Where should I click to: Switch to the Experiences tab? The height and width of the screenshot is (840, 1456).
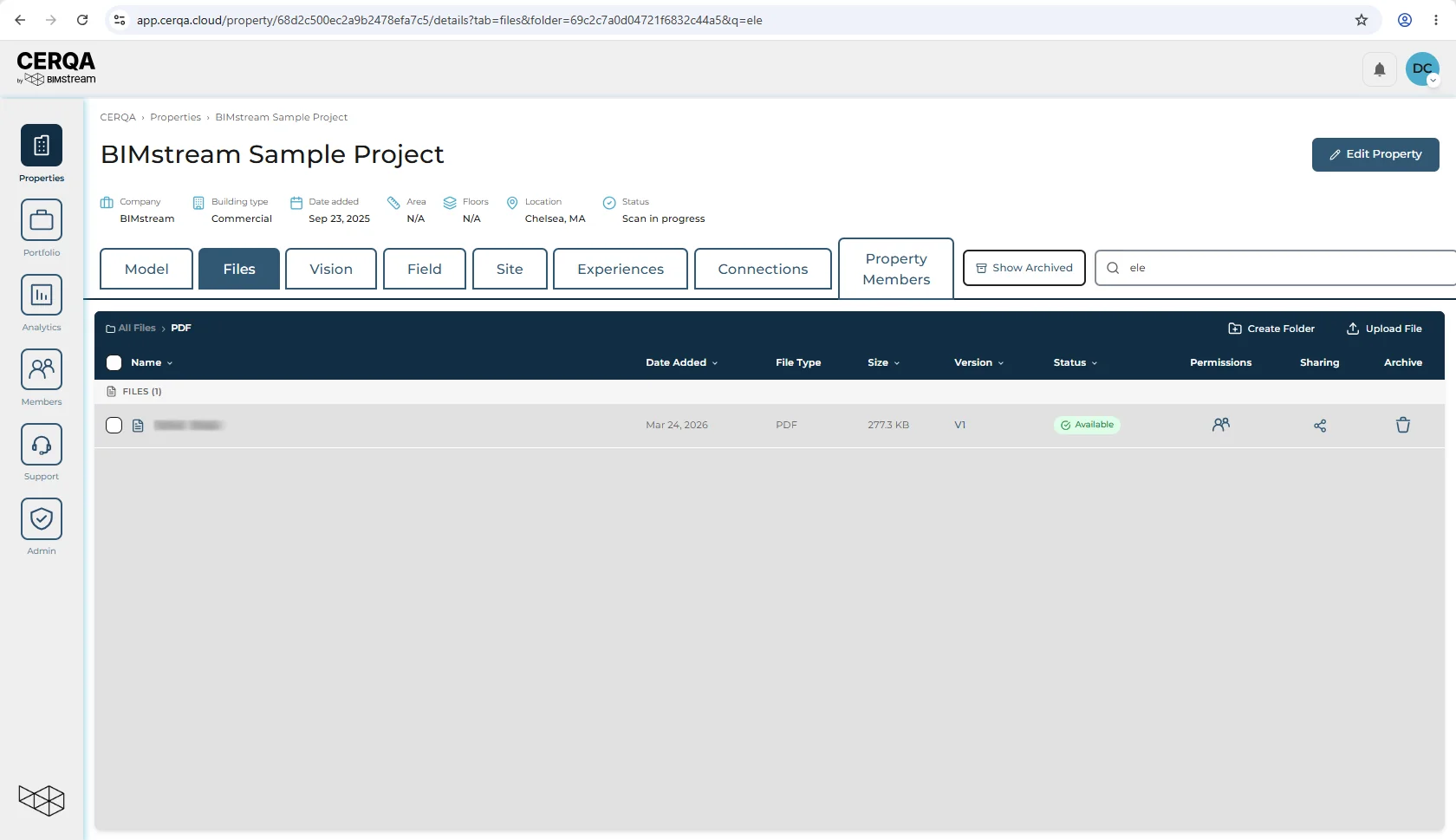point(621,269)
